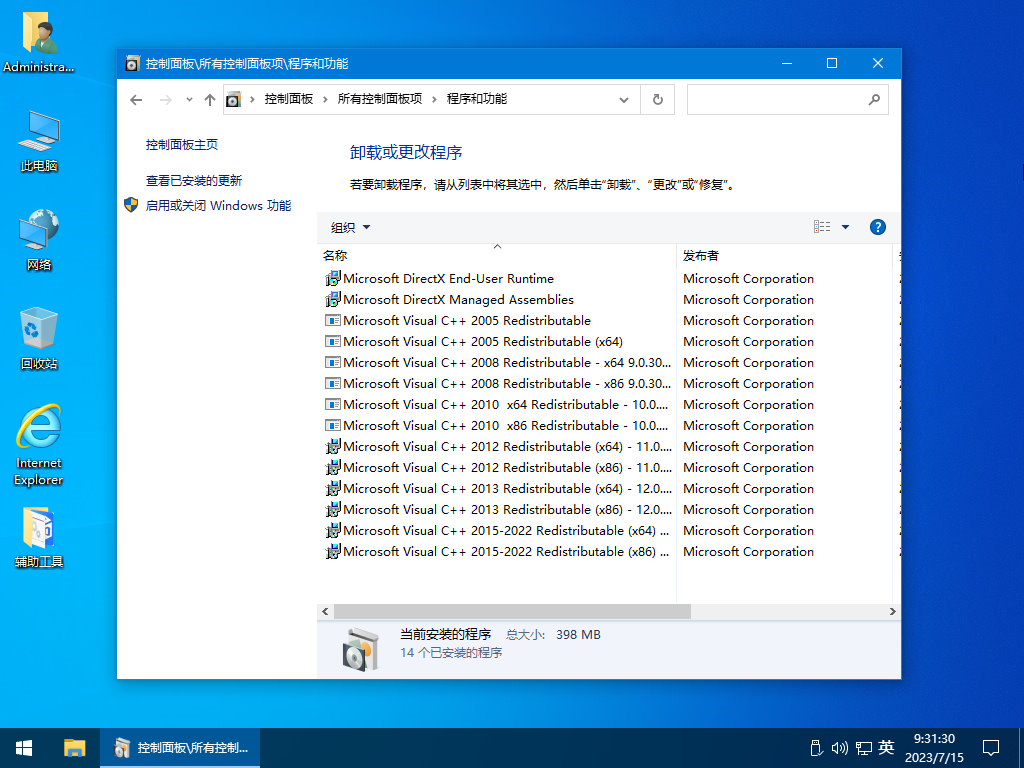Click the horizontal scrollbar thumb
The image size is (1024, 768).
[x=512, y=611]
